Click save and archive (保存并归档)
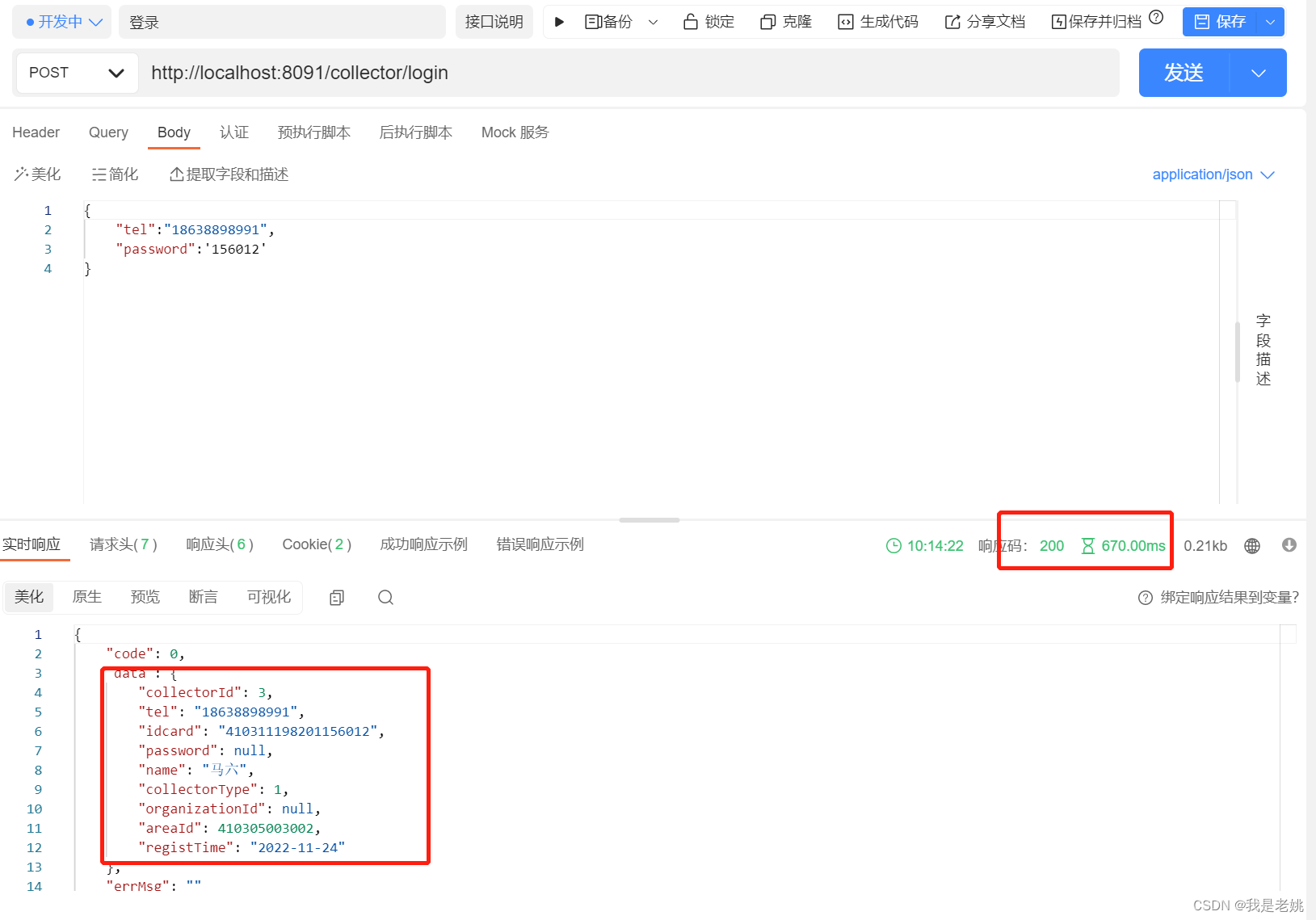This screenshot has height=920, width=1316. tap(1096, 22)
